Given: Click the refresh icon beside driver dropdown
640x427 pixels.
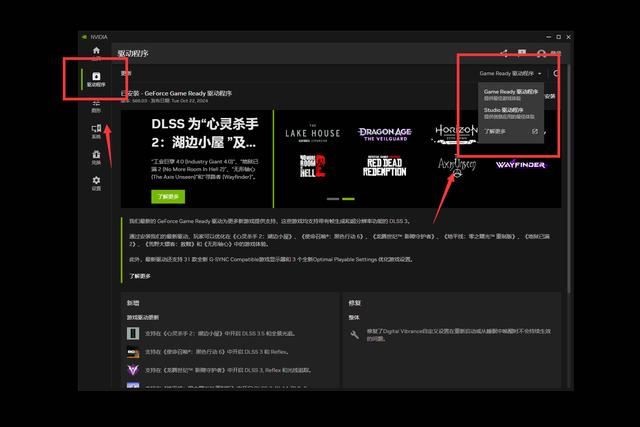Looking at the screenshot, I should (x=556, y=73).
